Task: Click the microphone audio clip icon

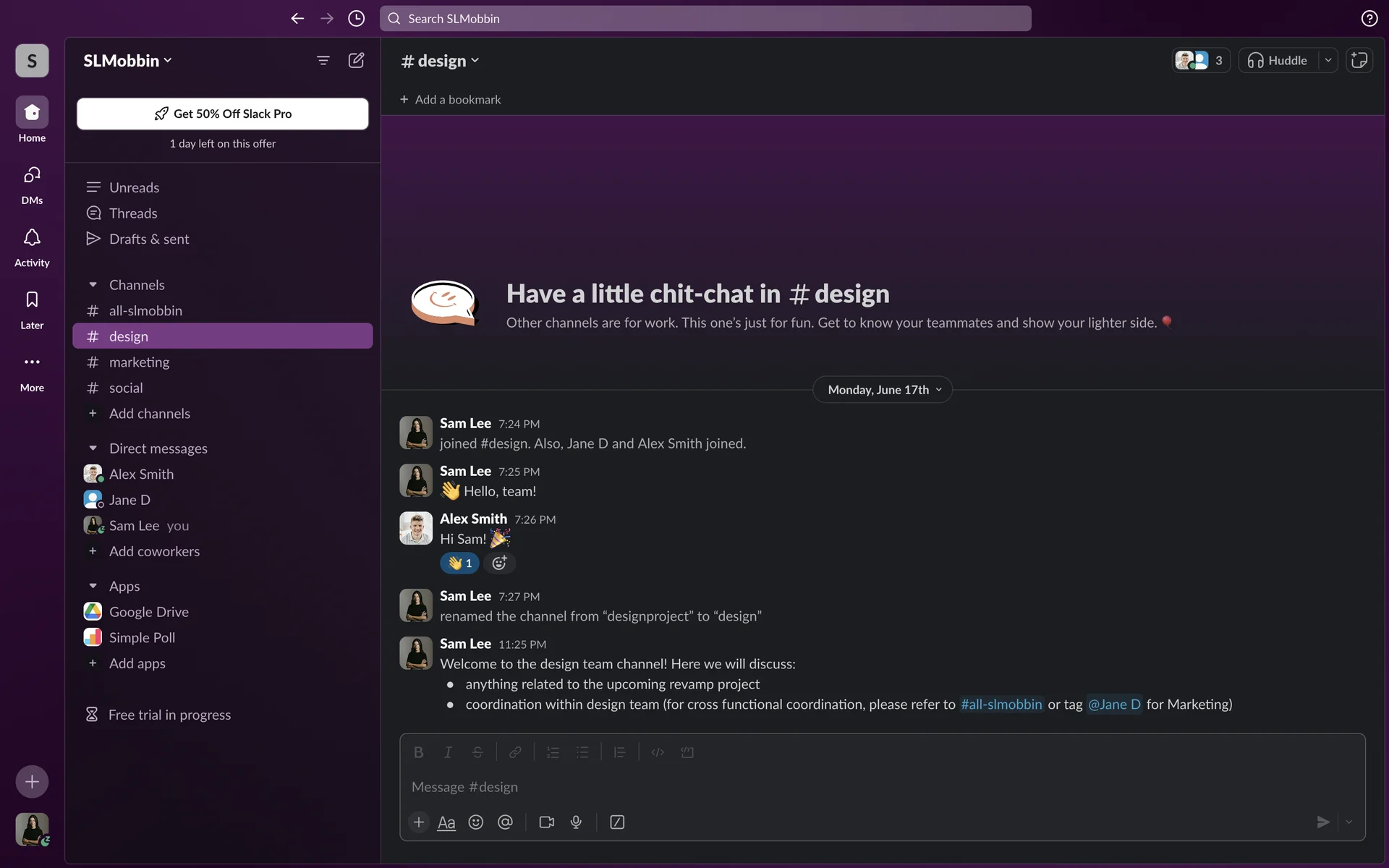Action: (576, 822)
